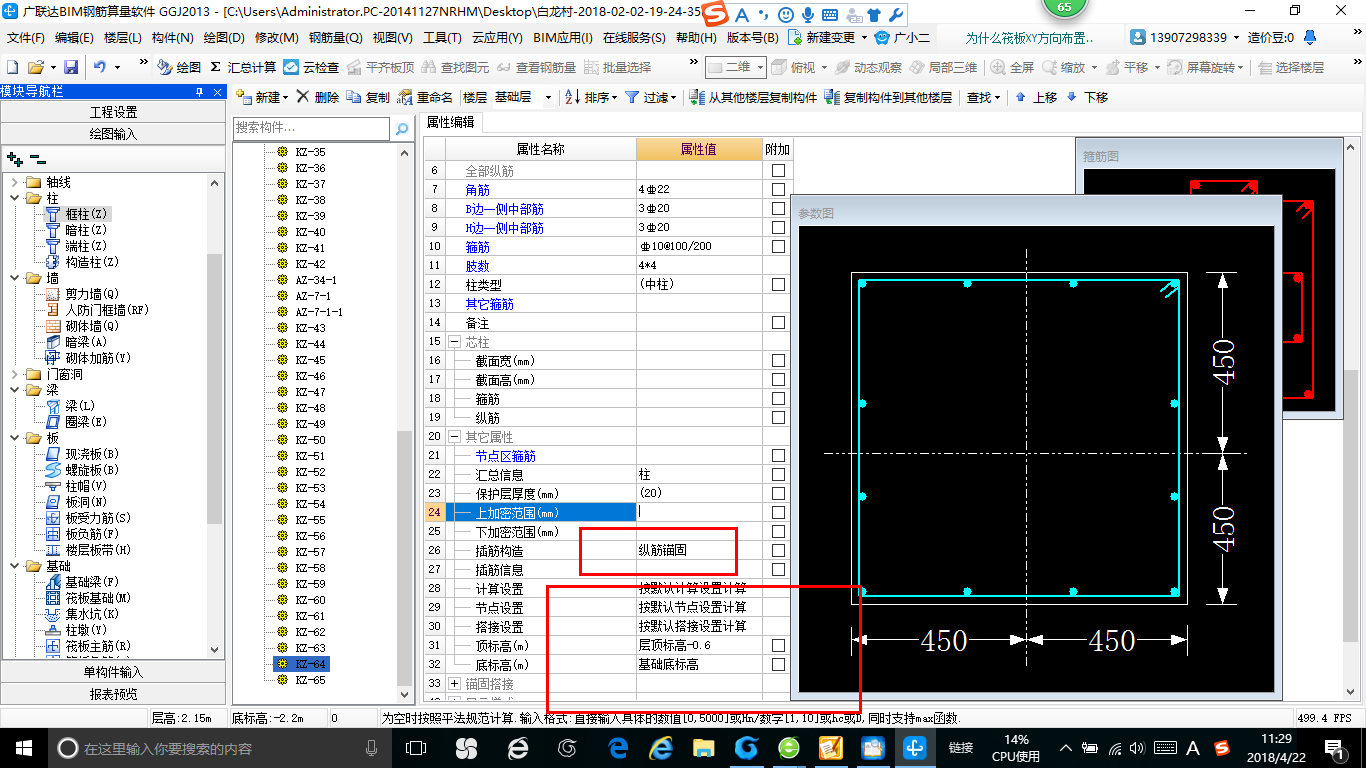
Task: Select 构造柱(Z) in the navigation tree
Action: pos(92,262)
